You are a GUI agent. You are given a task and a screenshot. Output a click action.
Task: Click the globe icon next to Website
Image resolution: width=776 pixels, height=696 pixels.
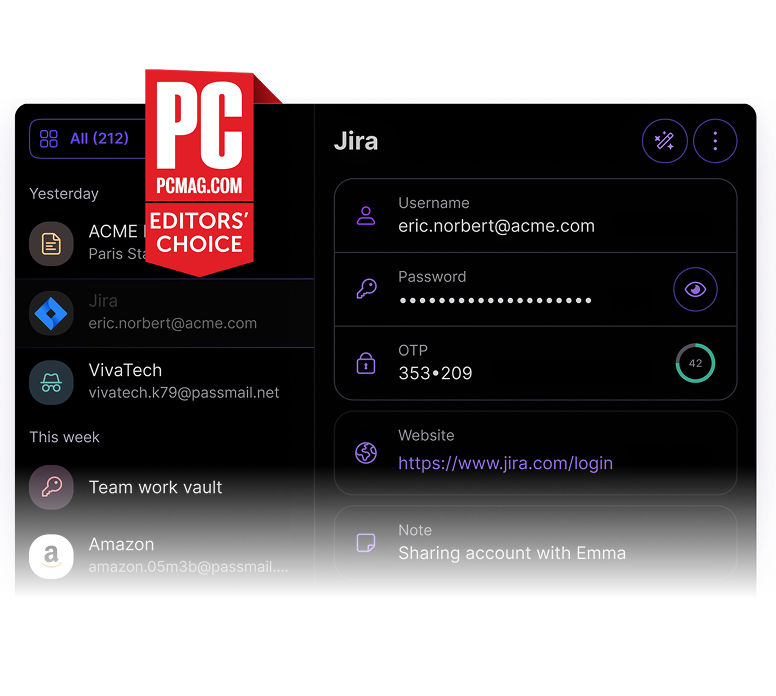[x=366, y=453]
